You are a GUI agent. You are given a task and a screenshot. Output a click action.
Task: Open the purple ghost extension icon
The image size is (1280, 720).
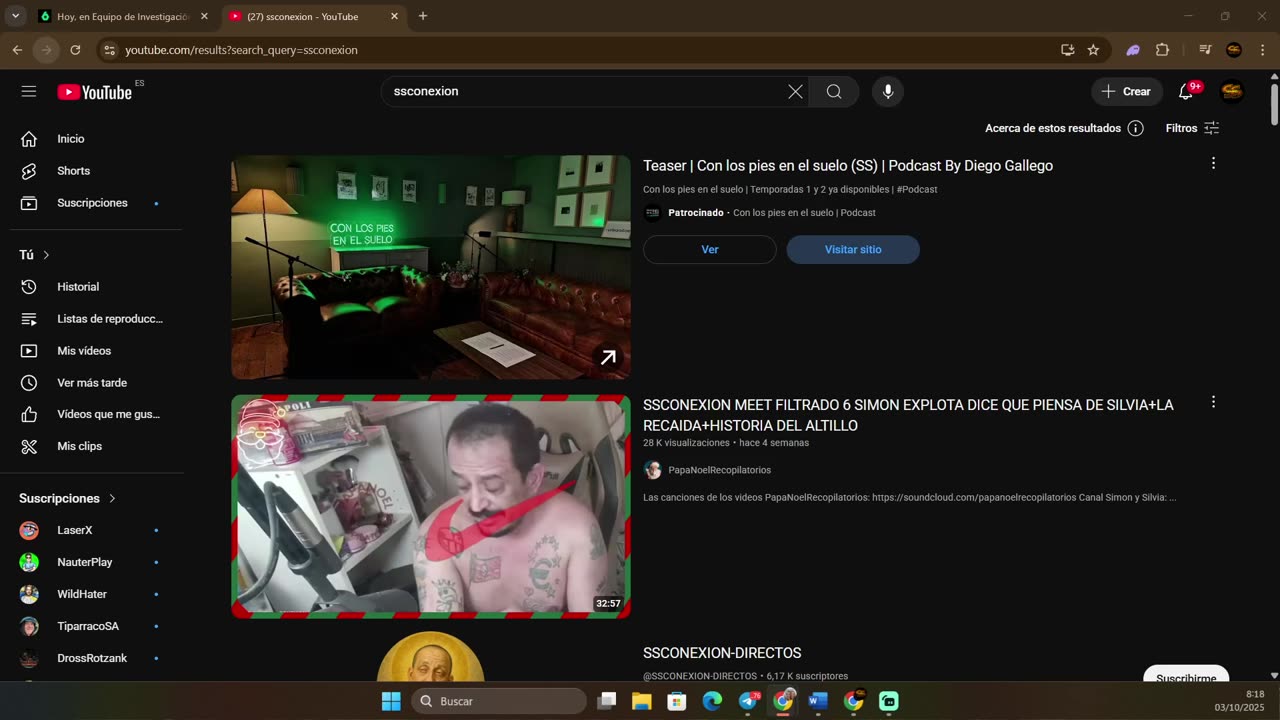tap(1133, 50)
